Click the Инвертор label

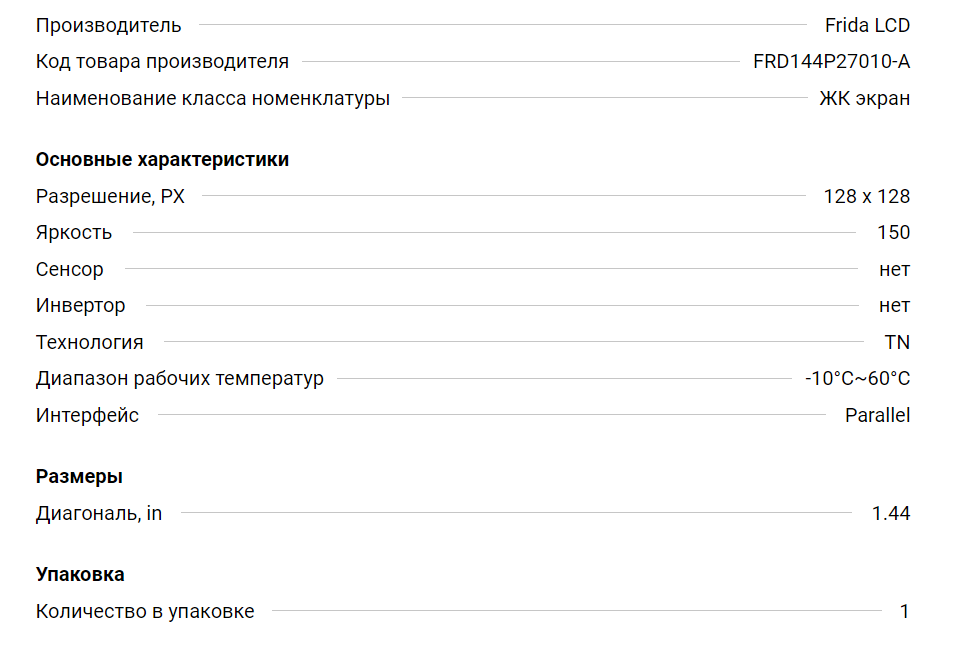pyautogui.click(x=81, y=306)
